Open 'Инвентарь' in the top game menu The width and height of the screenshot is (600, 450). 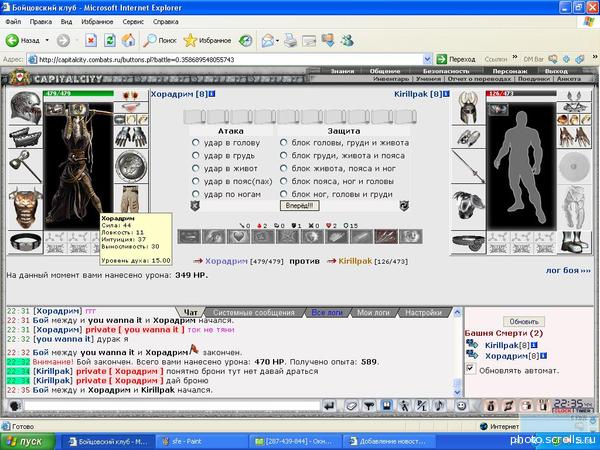(391, 78)
